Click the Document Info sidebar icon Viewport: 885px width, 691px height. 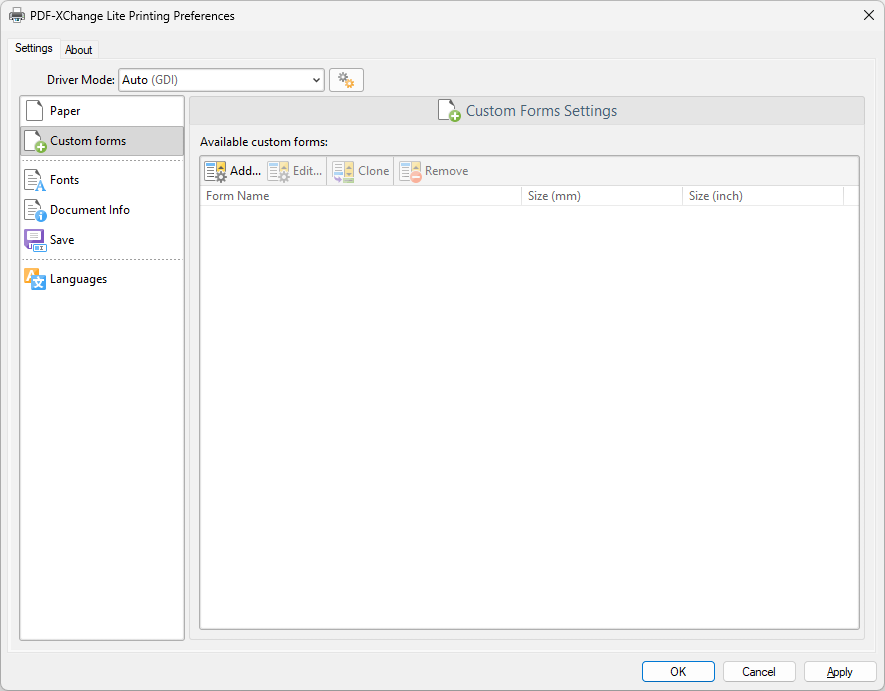pyautogui.click(x=35, y=210)
